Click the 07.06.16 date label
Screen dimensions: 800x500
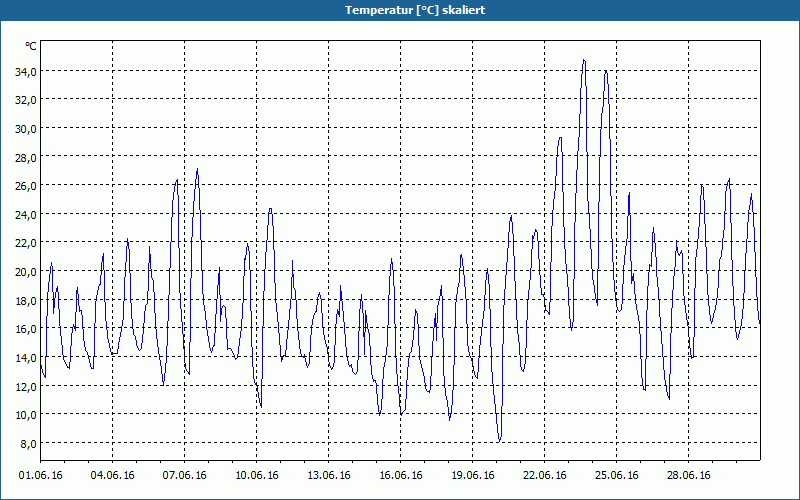(x=184, y=476)
